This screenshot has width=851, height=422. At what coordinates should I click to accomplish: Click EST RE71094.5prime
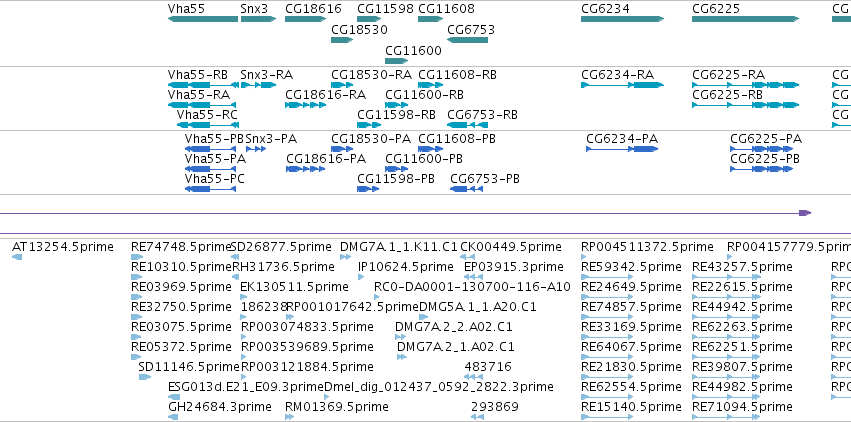726,417
